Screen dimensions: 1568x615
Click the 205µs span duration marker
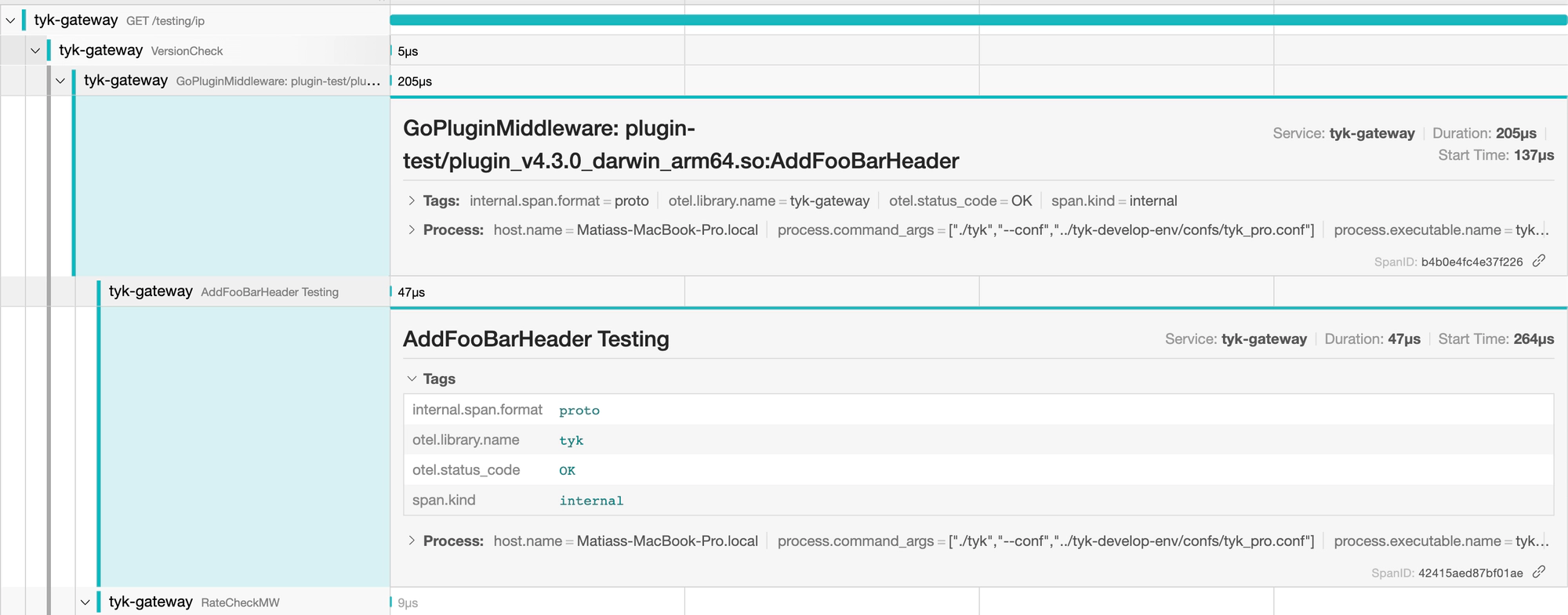pyautogui.click(x=414, y=81)
